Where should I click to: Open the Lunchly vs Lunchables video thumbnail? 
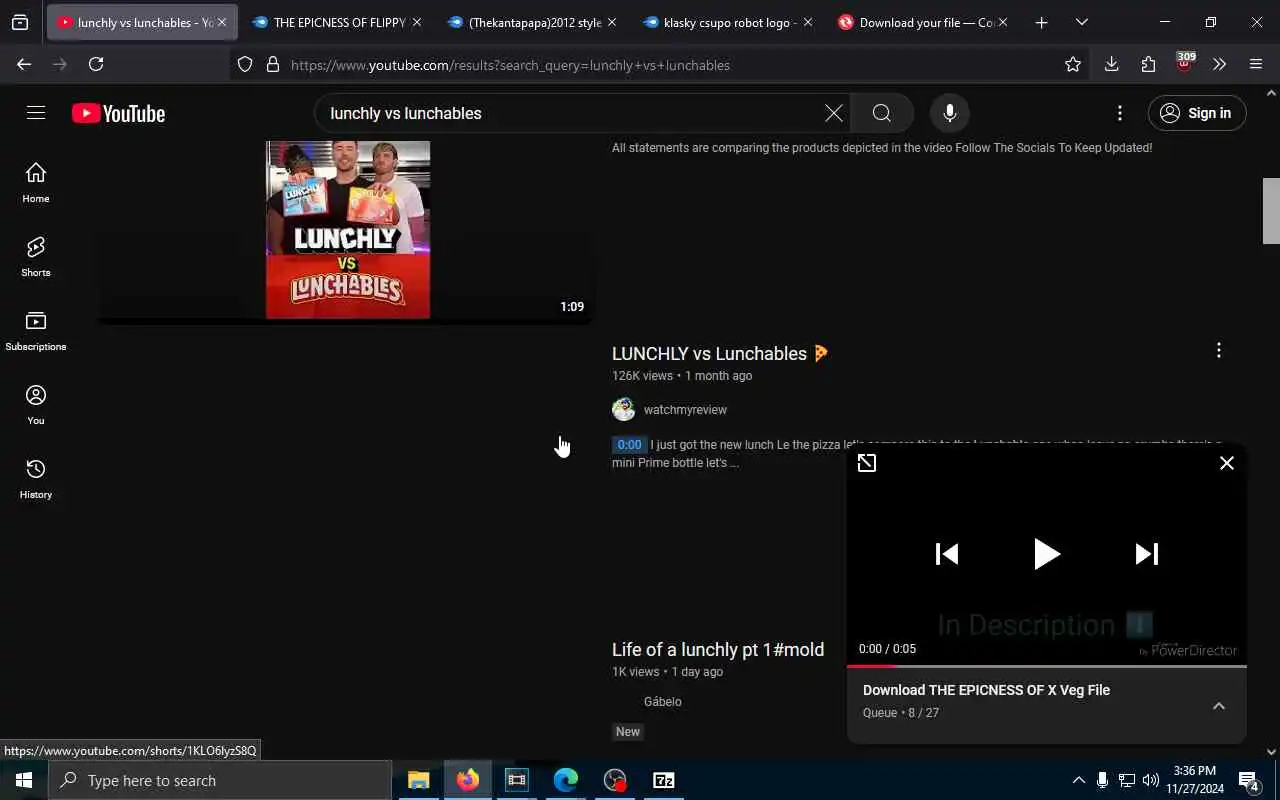pos(348,230)
